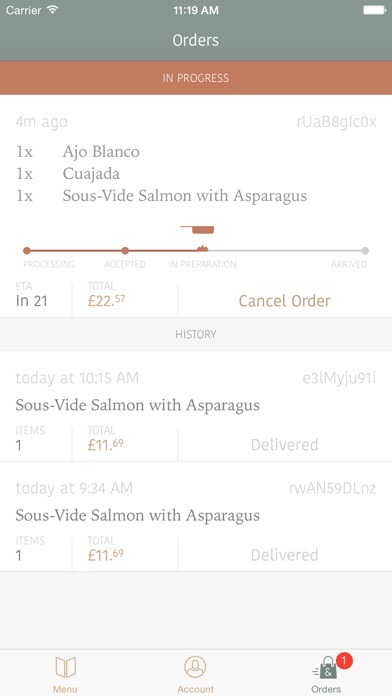Open the Menu book icon
The image size is (392, 696).
pos(65,667)
